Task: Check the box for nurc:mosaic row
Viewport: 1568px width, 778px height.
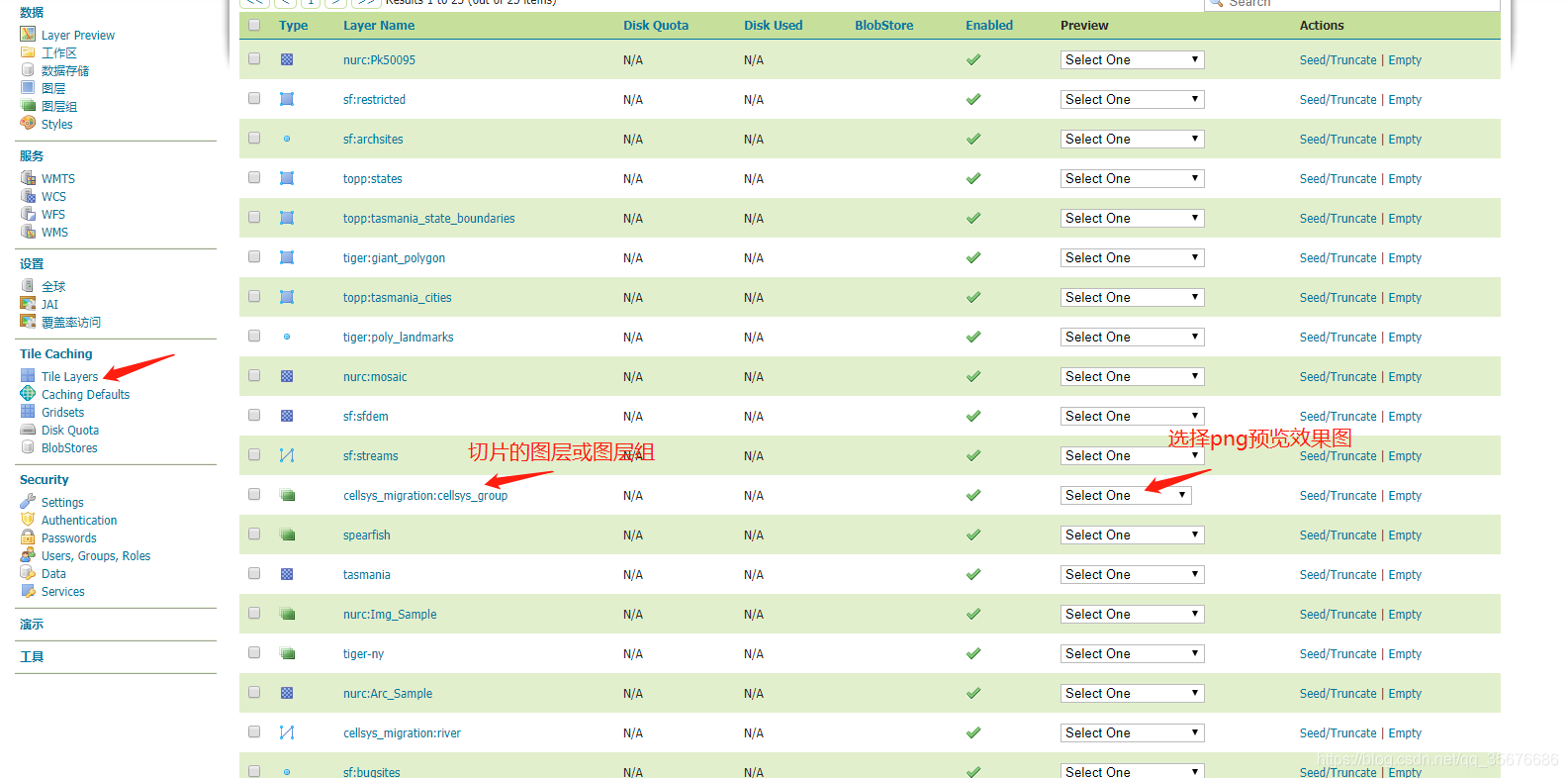Action: coord(254,375)
